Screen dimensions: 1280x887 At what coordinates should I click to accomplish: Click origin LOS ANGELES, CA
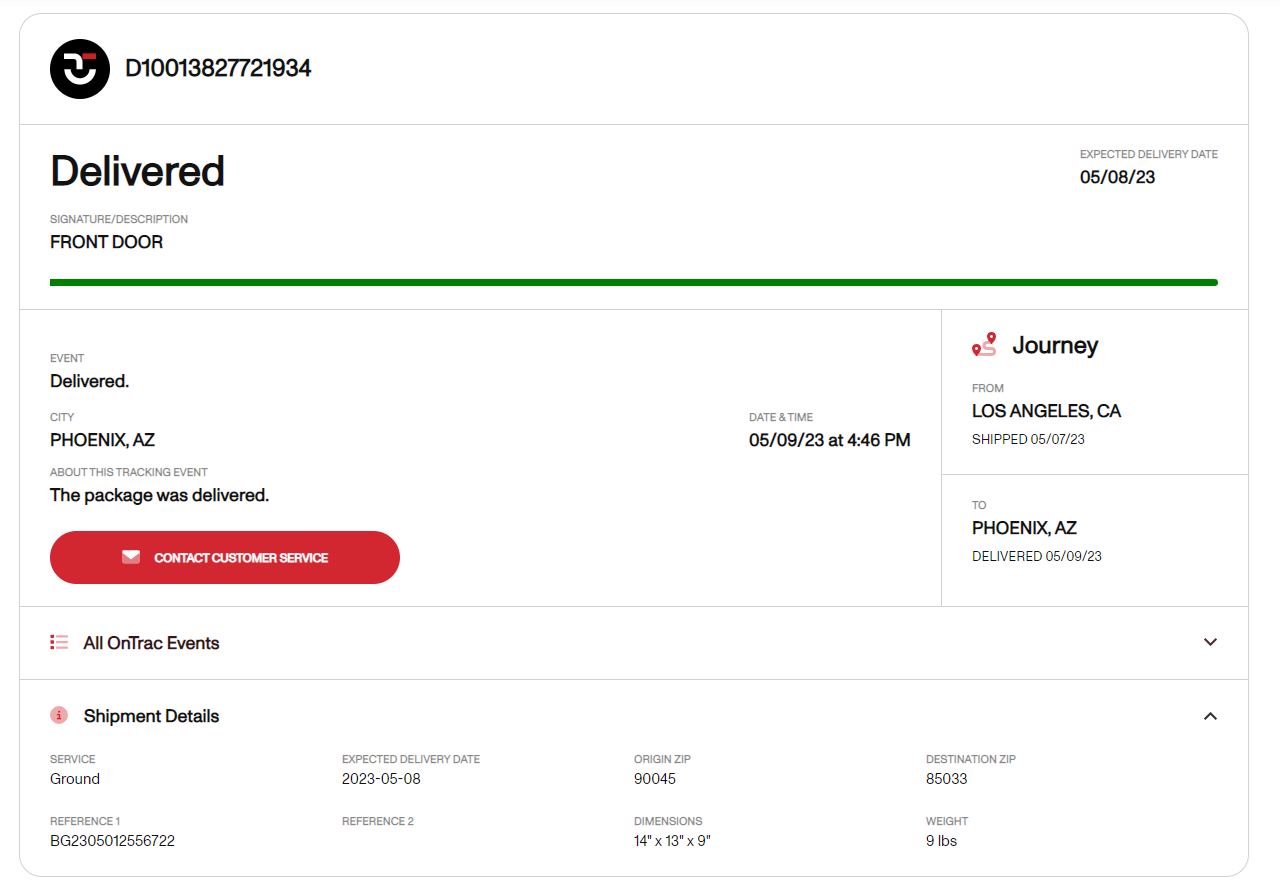(x=1047, y=411)
